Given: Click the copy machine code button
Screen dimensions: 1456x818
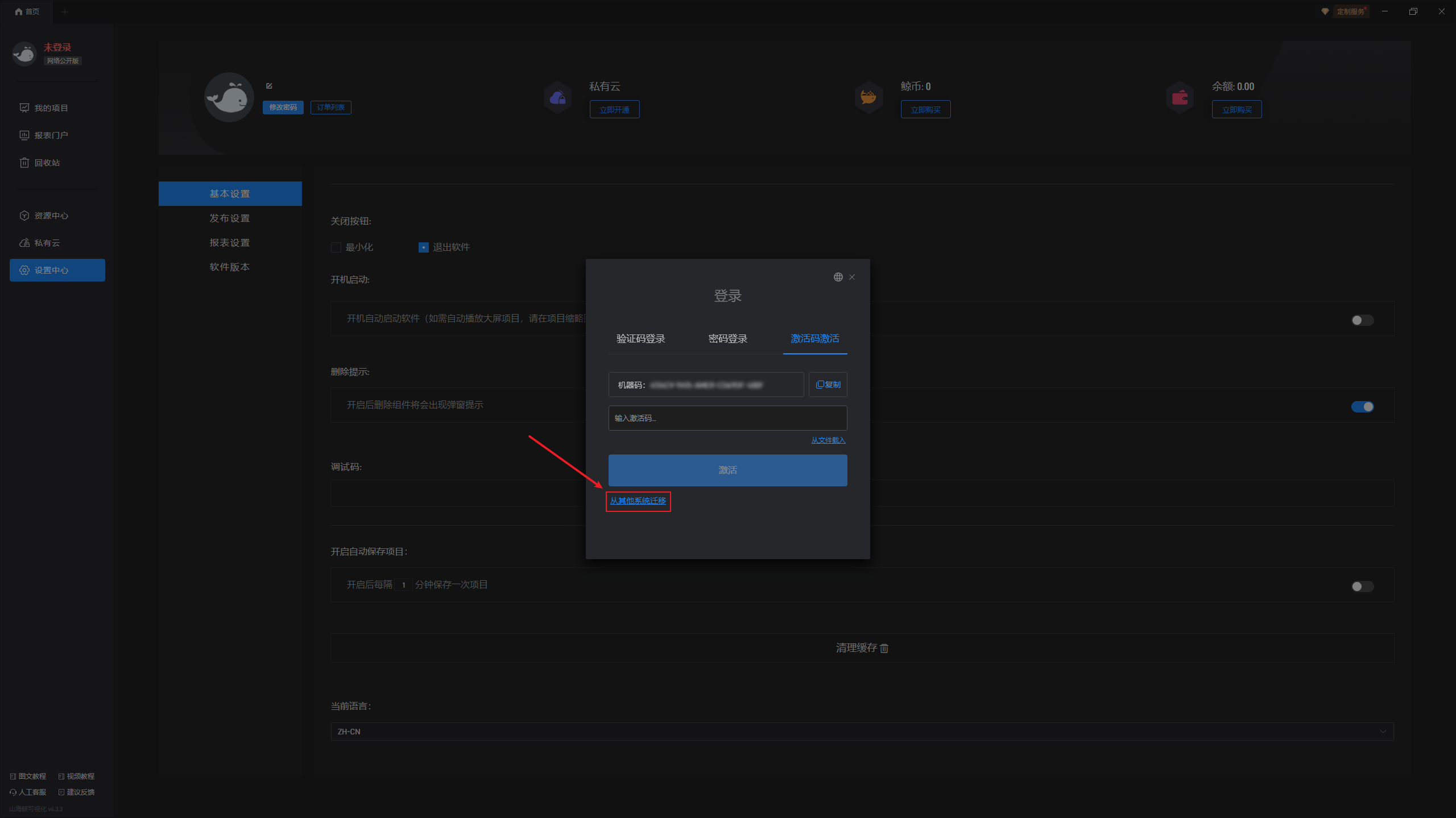Looking at the screenshot, I should point(828,385).
